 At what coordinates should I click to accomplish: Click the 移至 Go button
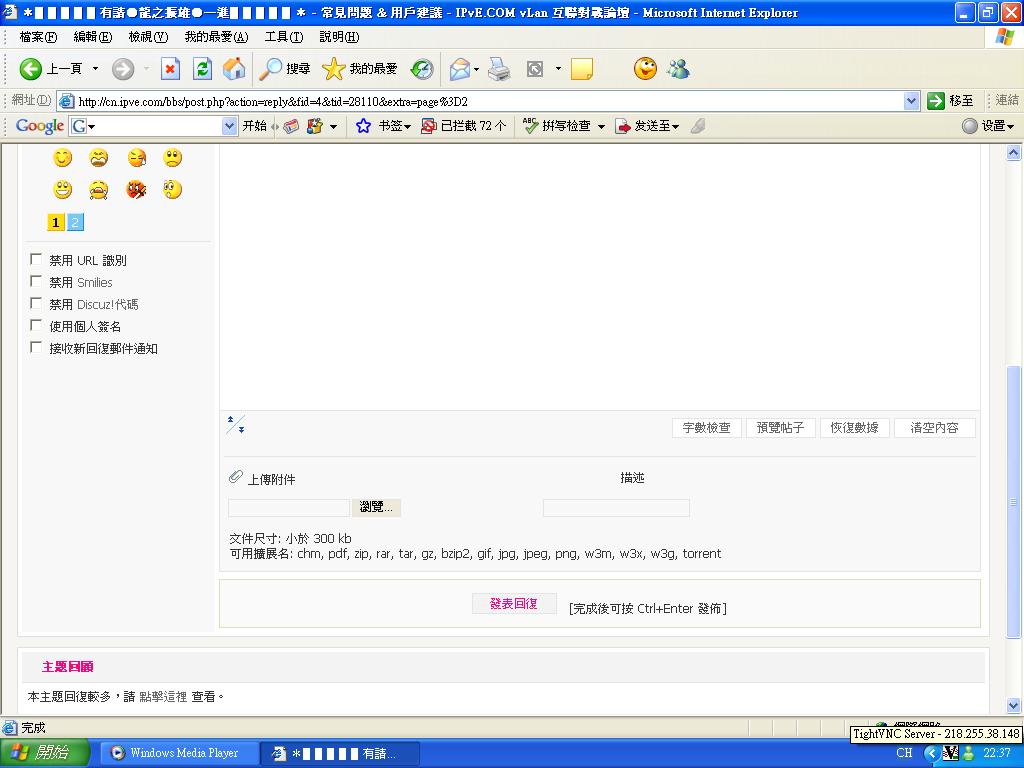pos(951,101)
